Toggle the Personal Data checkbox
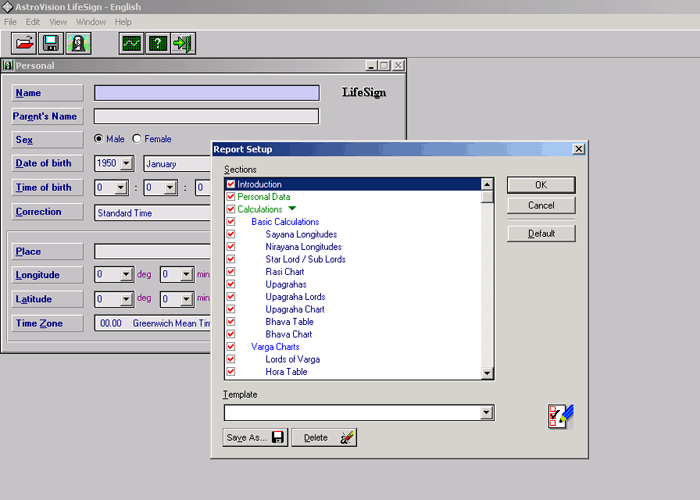 point(231,196)
